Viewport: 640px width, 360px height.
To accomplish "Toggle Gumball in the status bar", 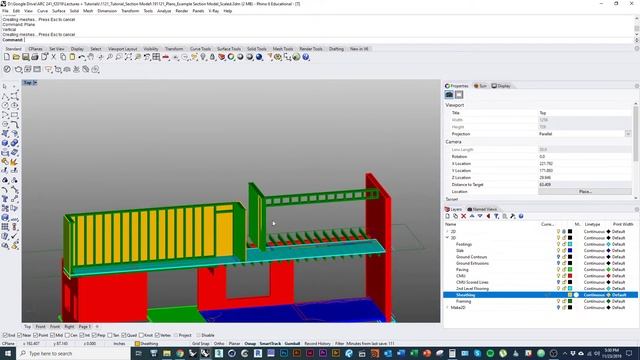I will pos(292,344).
